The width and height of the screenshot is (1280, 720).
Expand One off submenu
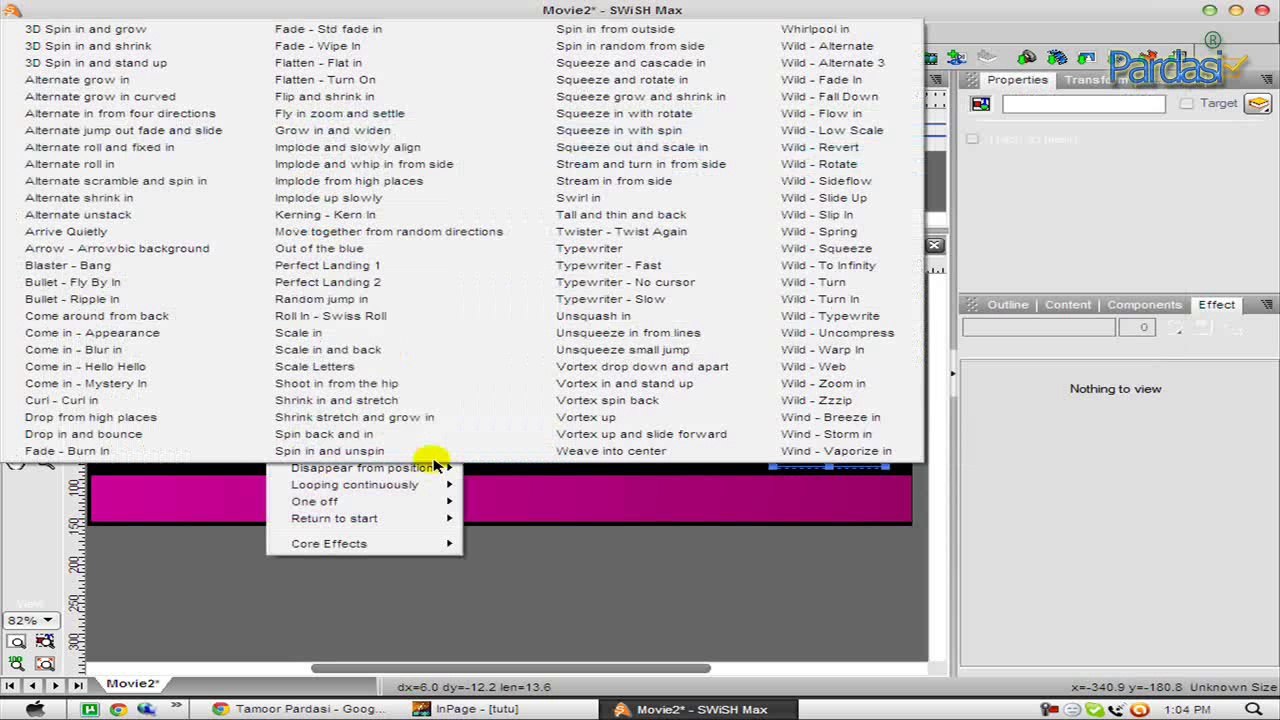pos(364,502)
